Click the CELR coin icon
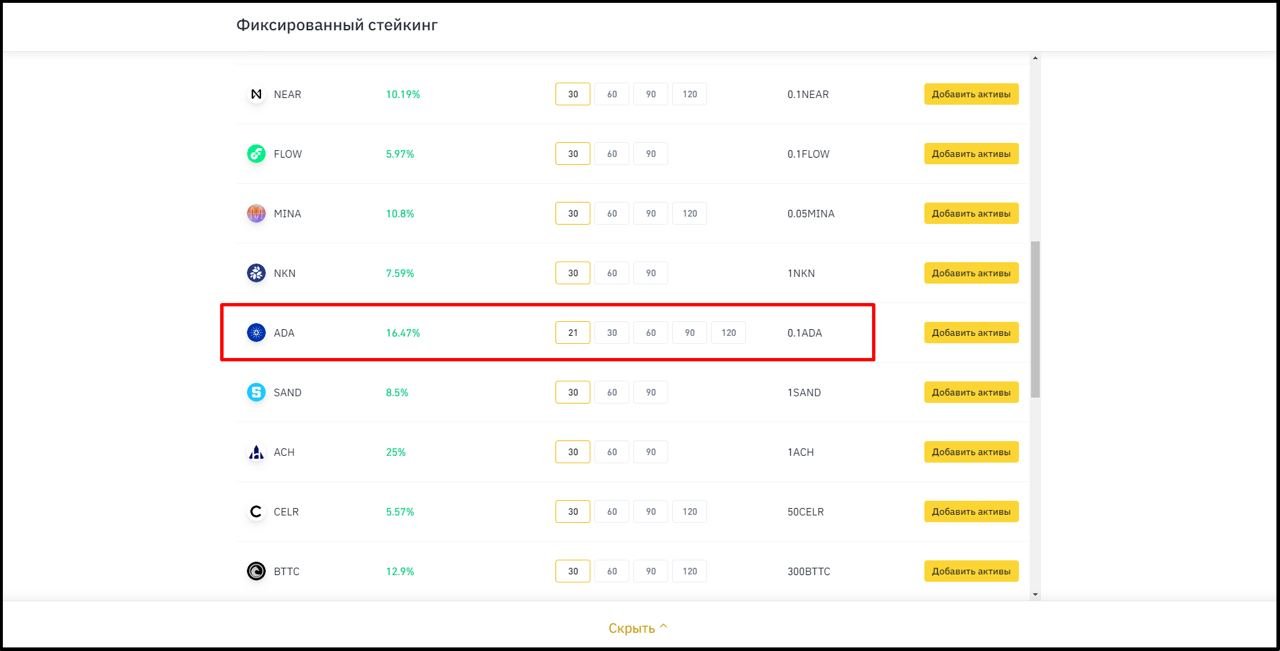 tap(256, 512)
